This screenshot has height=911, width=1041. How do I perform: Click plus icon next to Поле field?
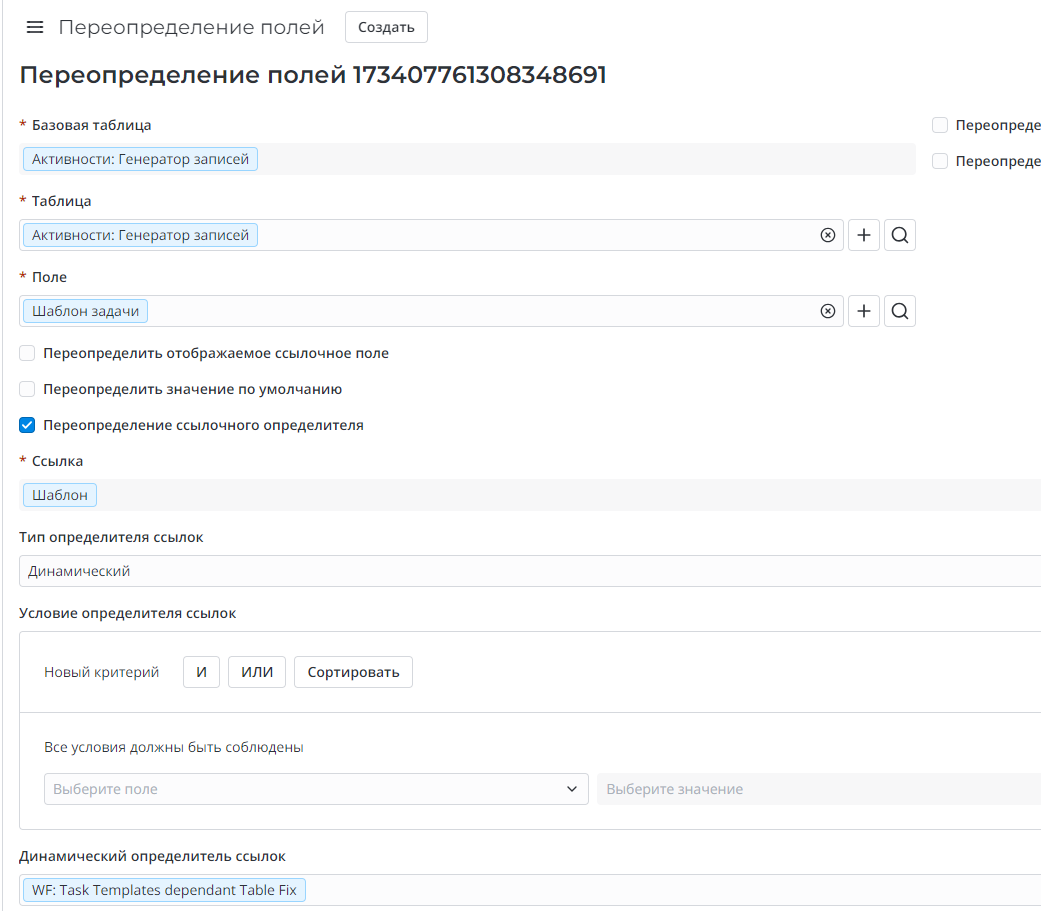(864, 311)
